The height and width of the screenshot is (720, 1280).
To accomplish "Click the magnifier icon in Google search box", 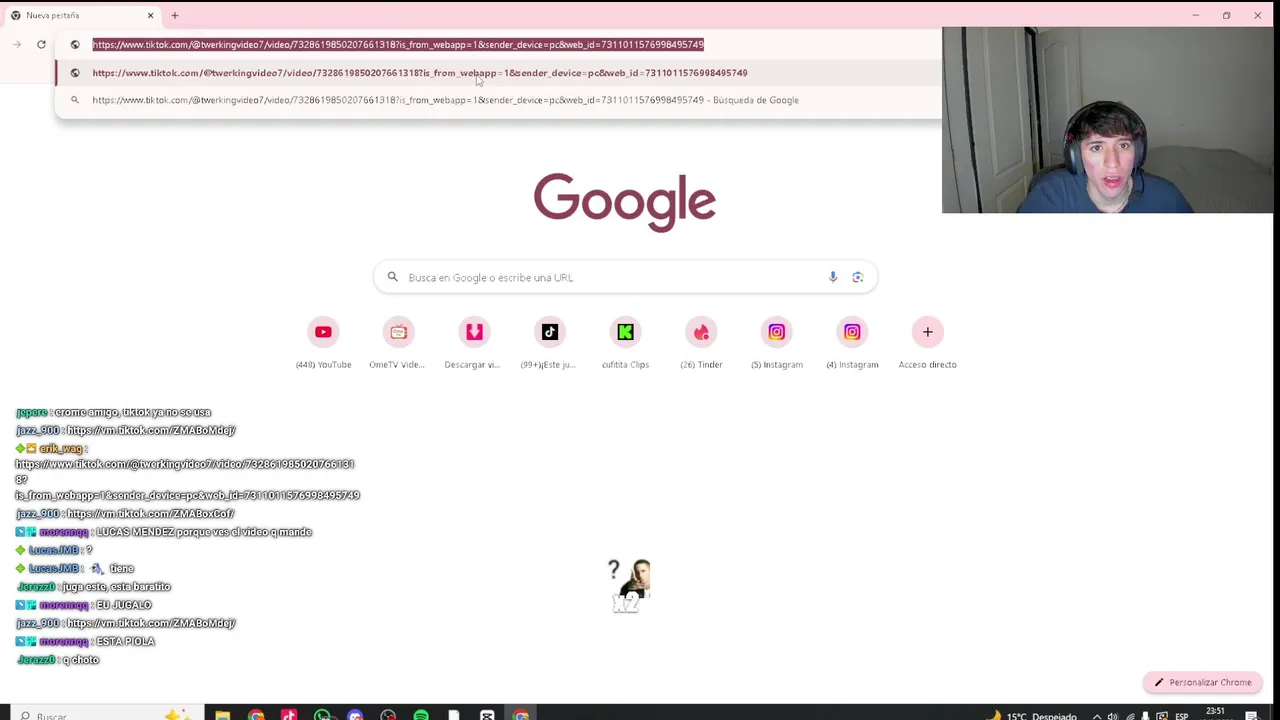I will click(392, 277).
